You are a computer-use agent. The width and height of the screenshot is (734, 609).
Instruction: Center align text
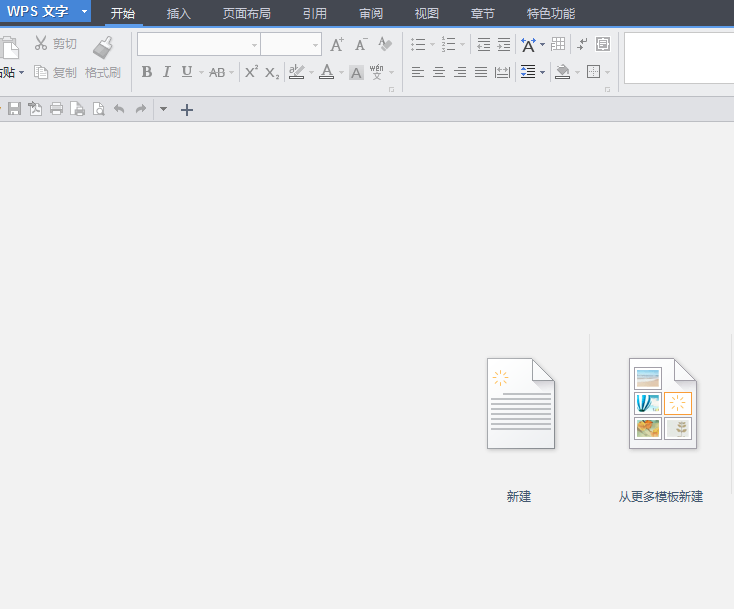(439, 72)
